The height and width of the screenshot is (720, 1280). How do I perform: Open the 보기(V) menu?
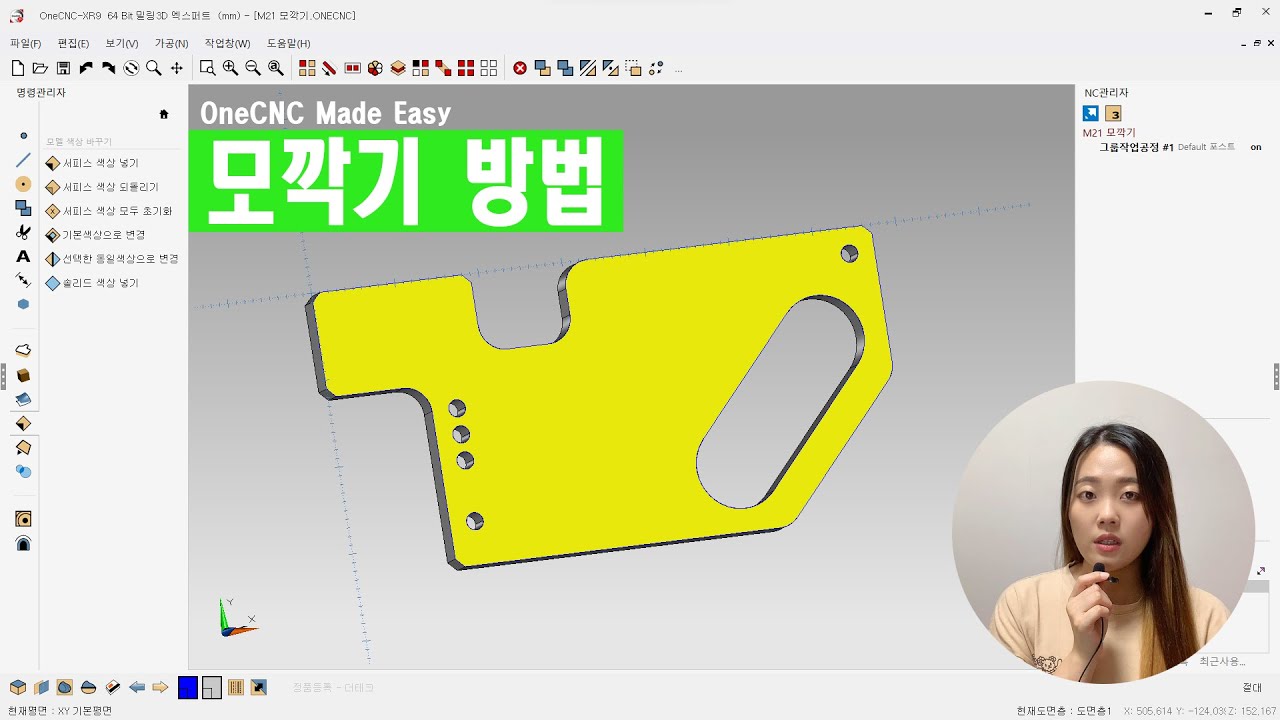coord(122,44)
